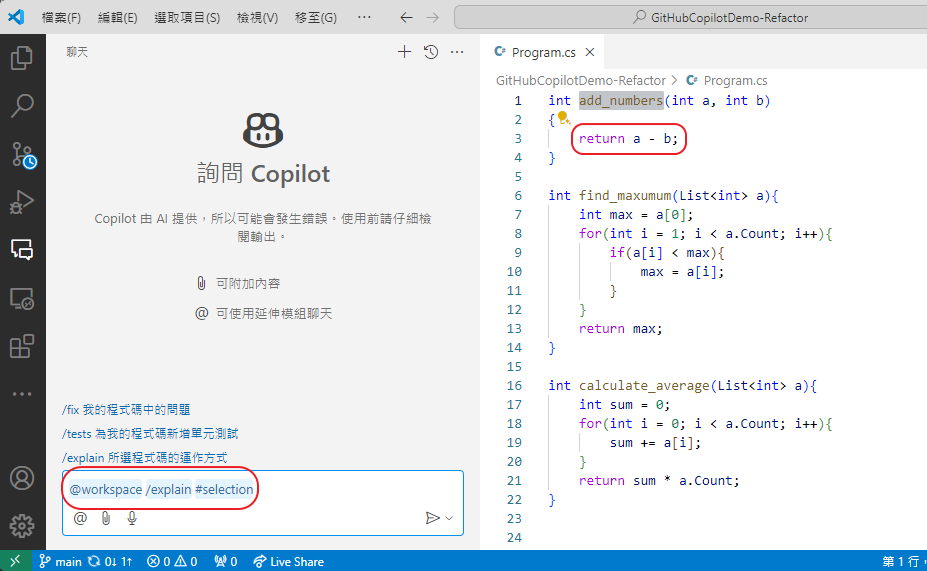Viewport: 927px width, 571px height.
Task: Go forward with the navigation arrow
Action: point(433,18)
